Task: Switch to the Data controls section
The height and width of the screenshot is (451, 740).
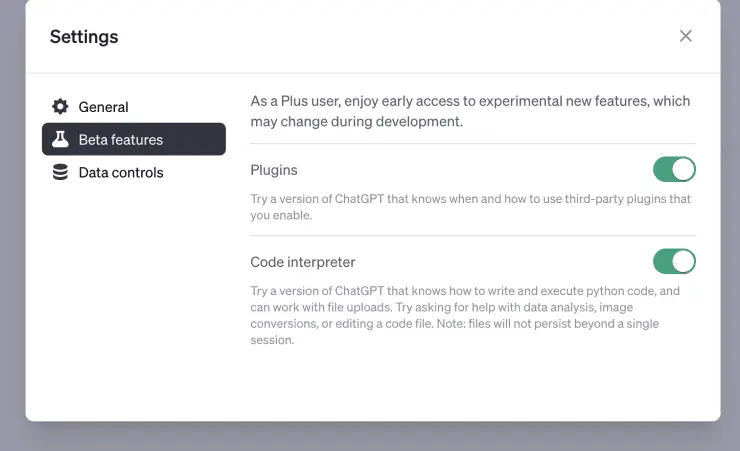Action: click(120, 173)
